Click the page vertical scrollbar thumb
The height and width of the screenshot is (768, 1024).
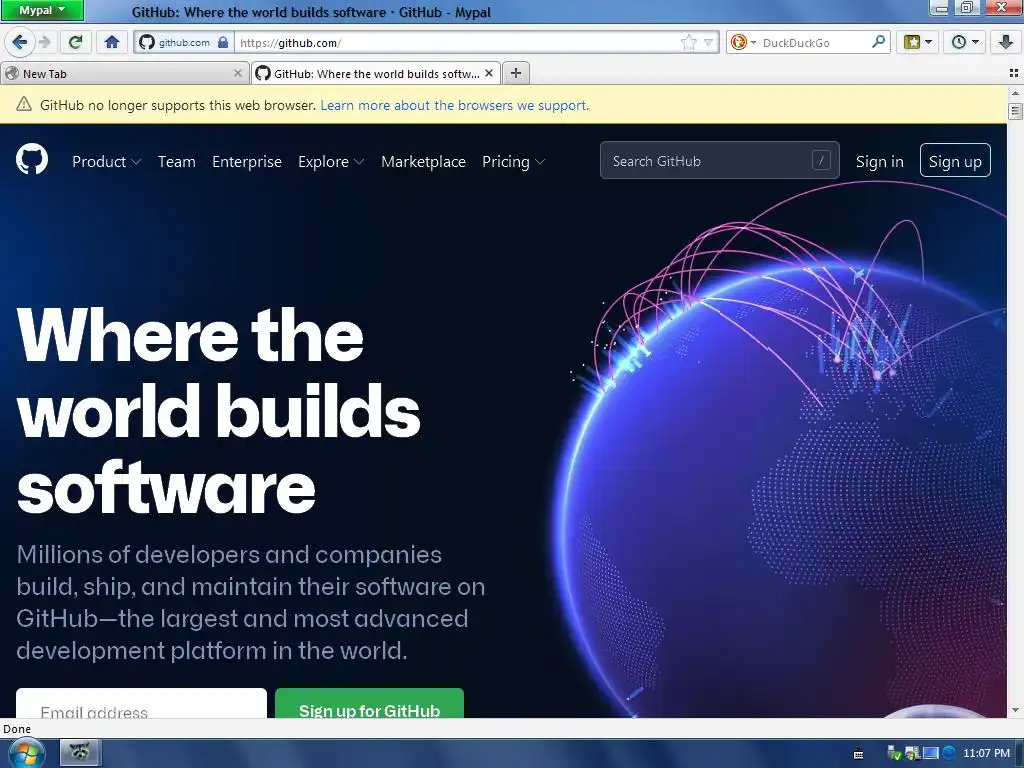pyautogui.click(x=1015, y=112)
